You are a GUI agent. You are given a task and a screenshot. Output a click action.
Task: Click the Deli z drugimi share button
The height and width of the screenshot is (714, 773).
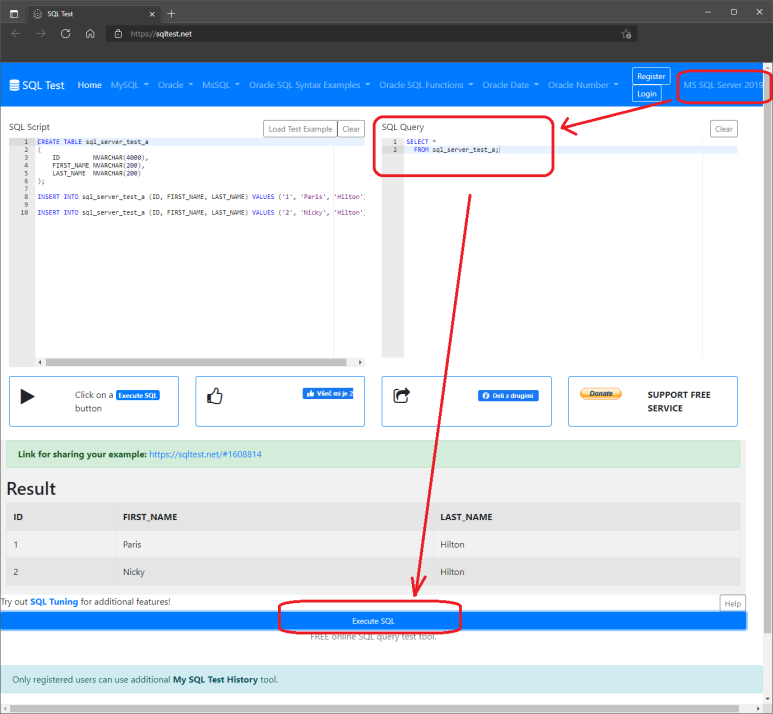(508, 395)
